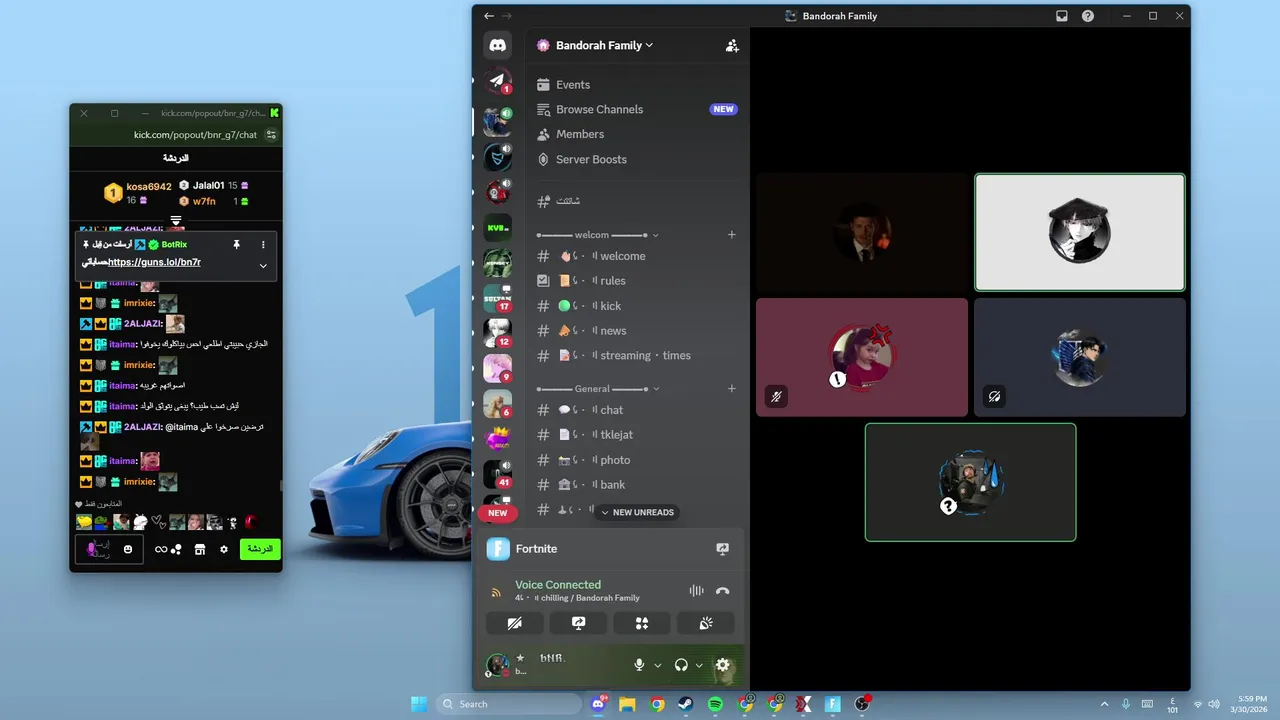Open Discord user settings gear
Screen dimensions: 1280x720
[723, 665]
